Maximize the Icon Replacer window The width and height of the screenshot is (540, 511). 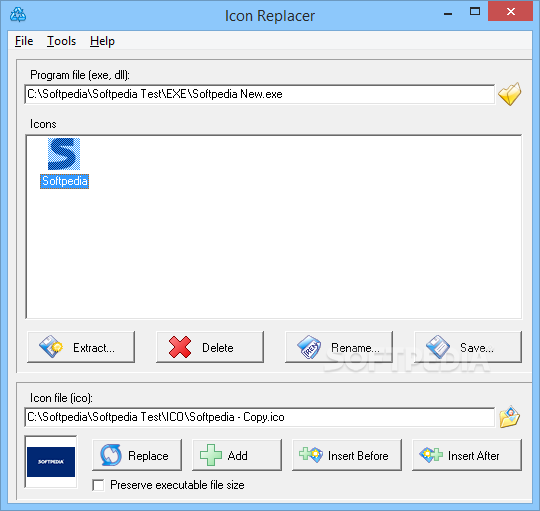[x=475, y=12]
